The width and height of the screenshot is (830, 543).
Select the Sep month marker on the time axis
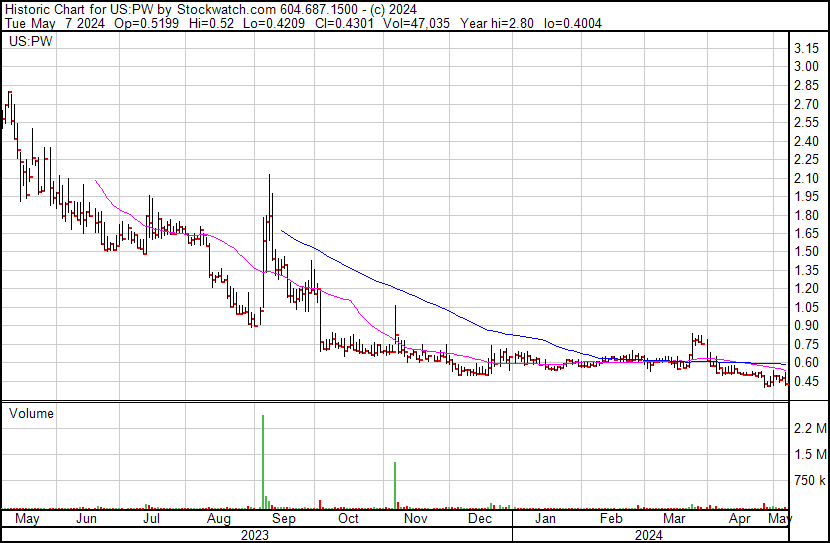(x=285, y=520)
